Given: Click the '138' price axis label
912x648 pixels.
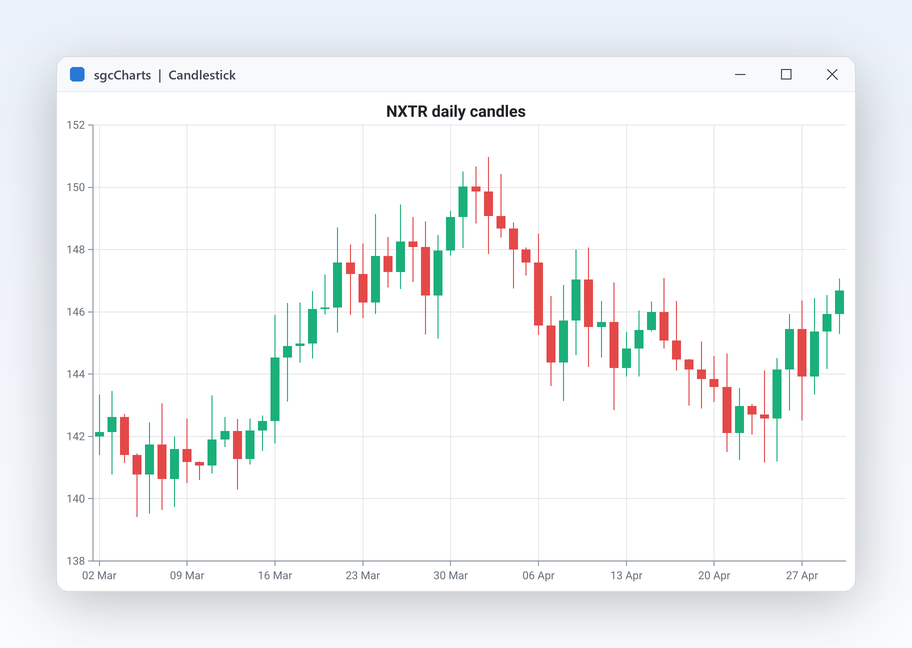Looking at the screenshot, I should pos(76,561).
